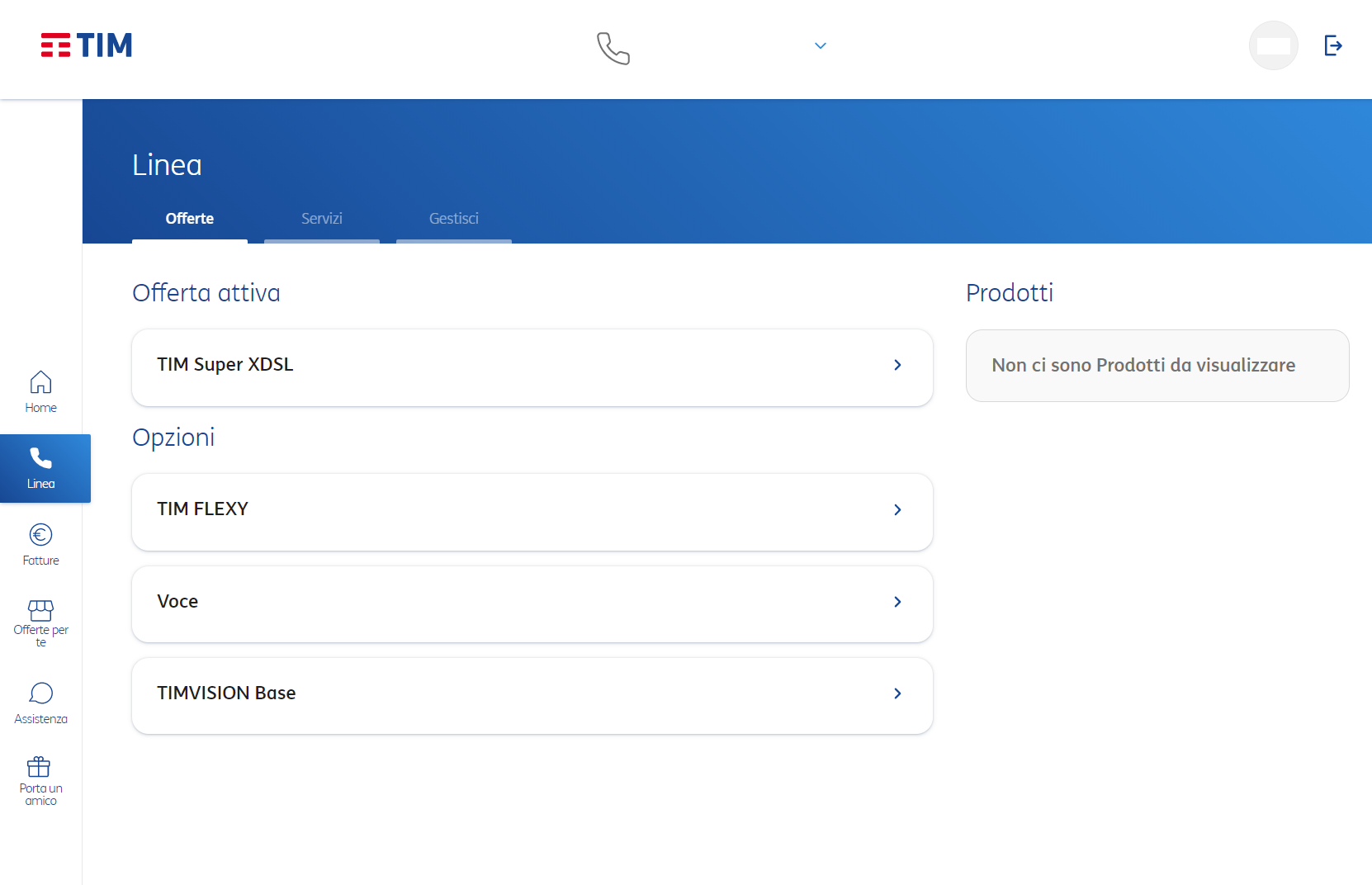Click the TIM logo

coord(87,45)
